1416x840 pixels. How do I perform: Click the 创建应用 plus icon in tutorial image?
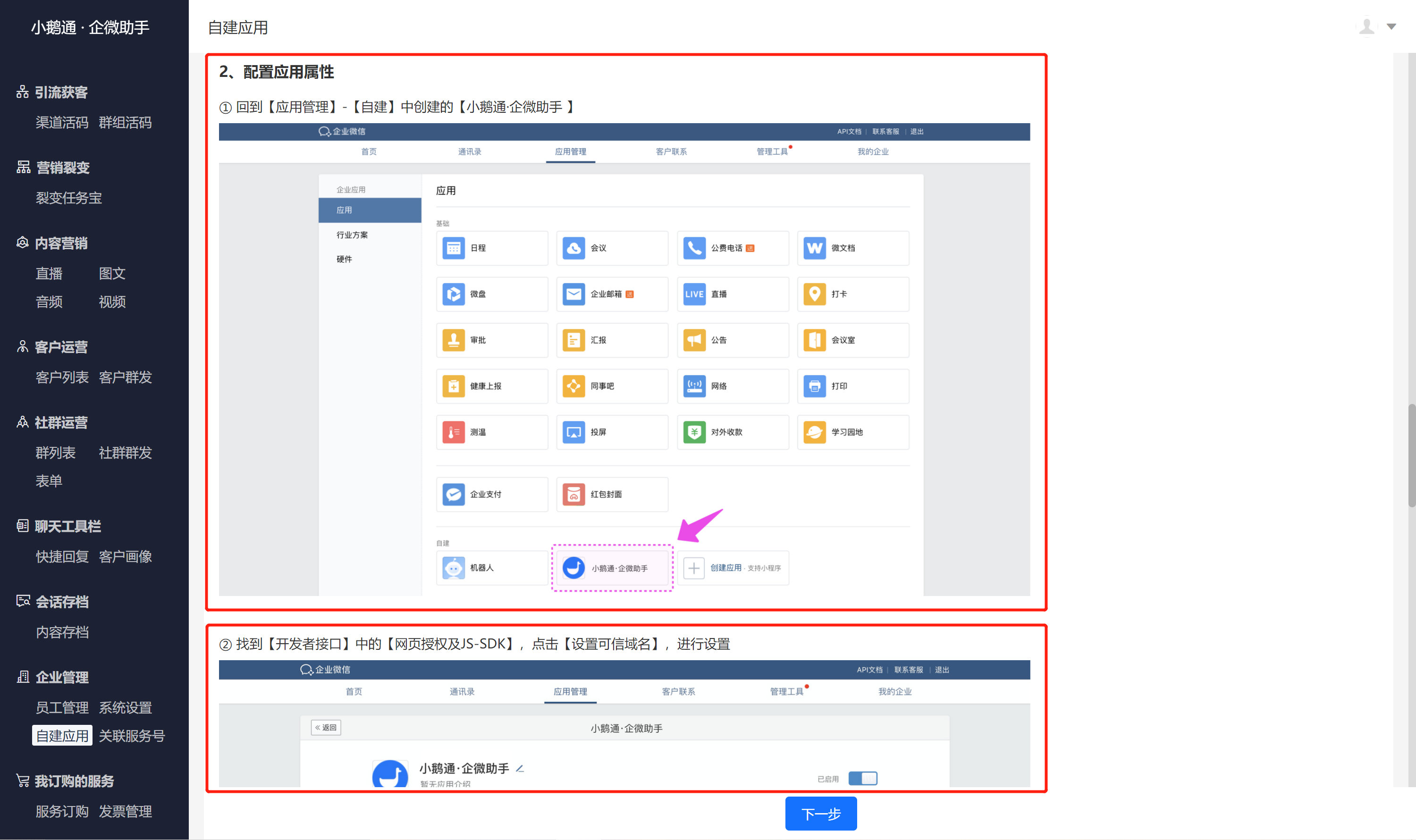click(693, 568)
